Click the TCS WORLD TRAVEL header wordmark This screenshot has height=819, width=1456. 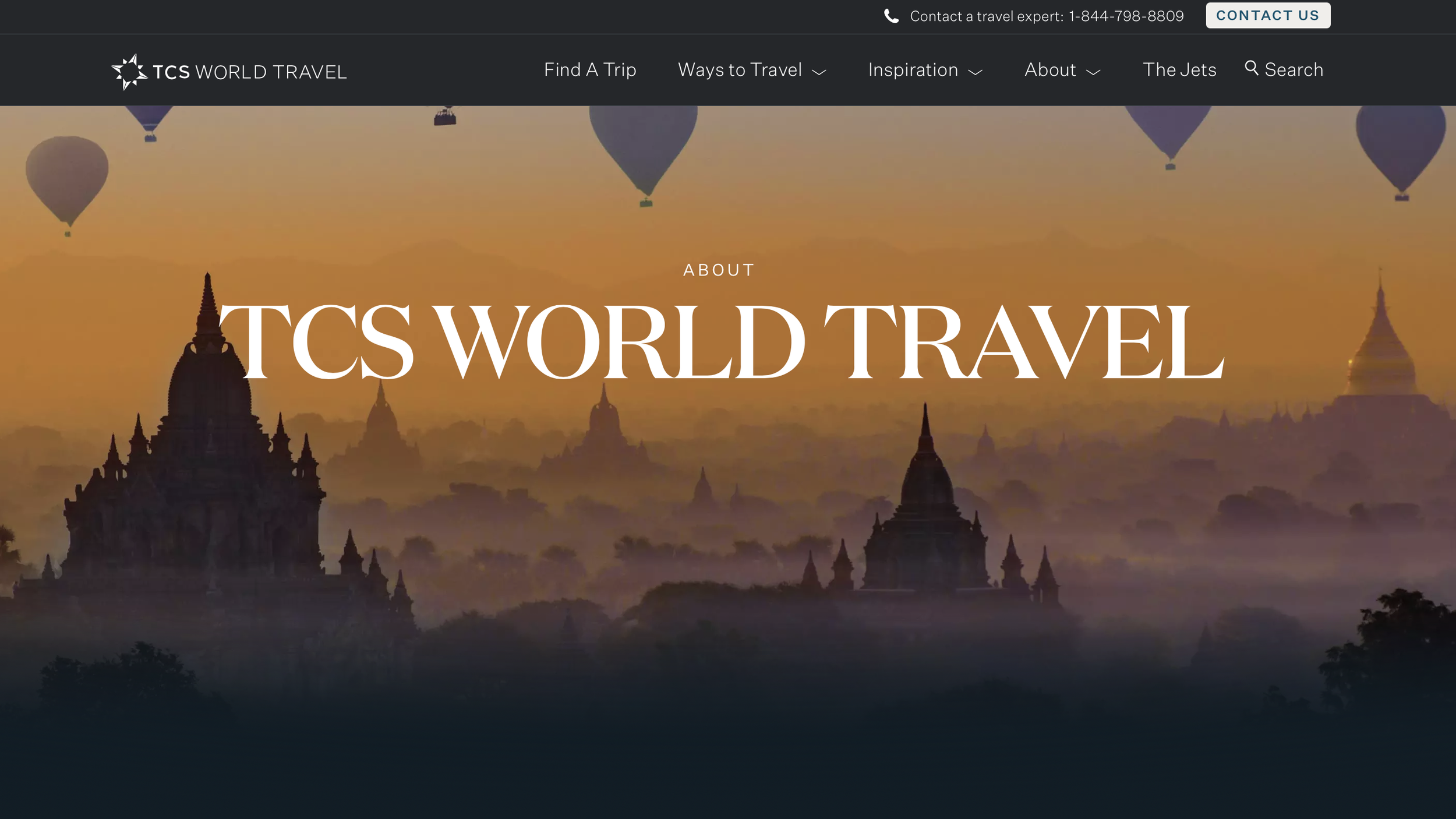250,72
